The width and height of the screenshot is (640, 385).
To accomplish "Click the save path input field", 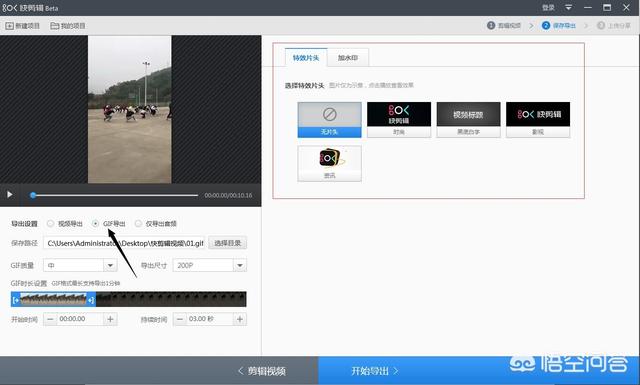I will tap(124, 243).
